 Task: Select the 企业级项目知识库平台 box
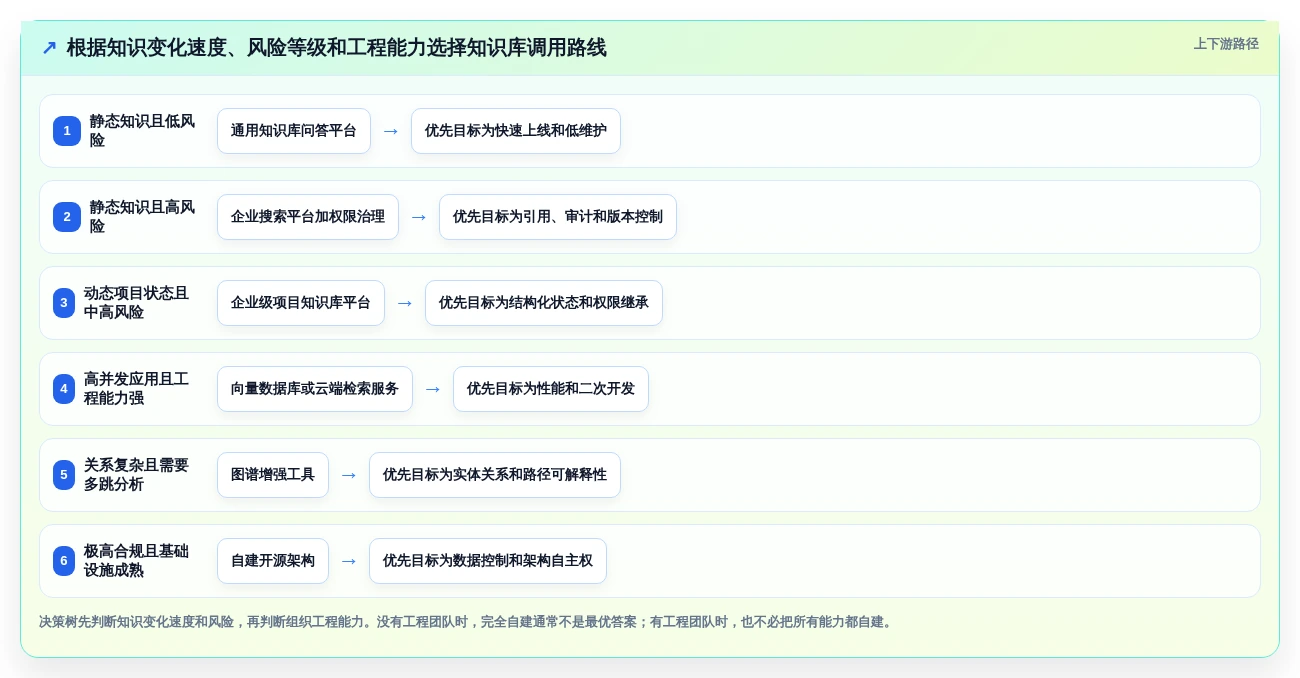[301, 303]
